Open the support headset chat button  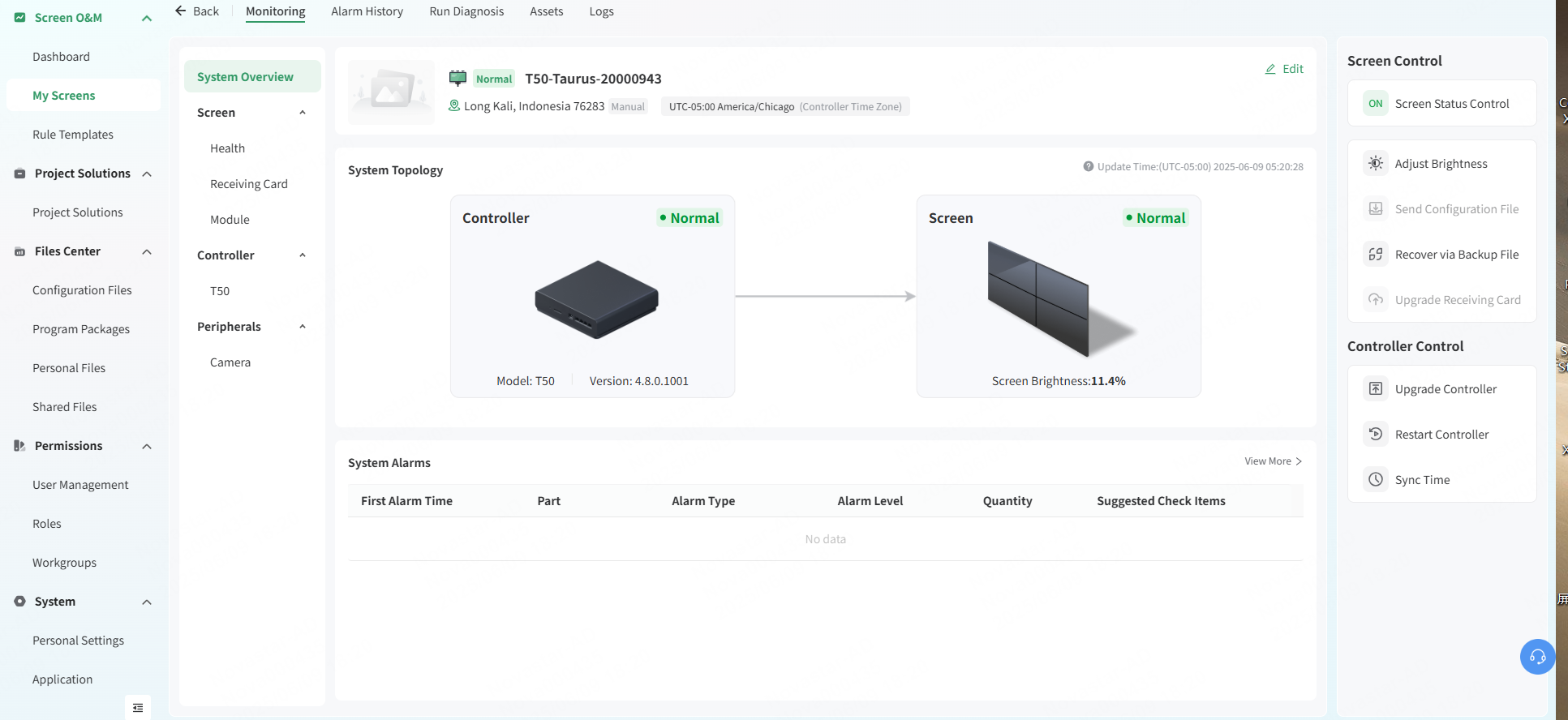pos(1537,657)
